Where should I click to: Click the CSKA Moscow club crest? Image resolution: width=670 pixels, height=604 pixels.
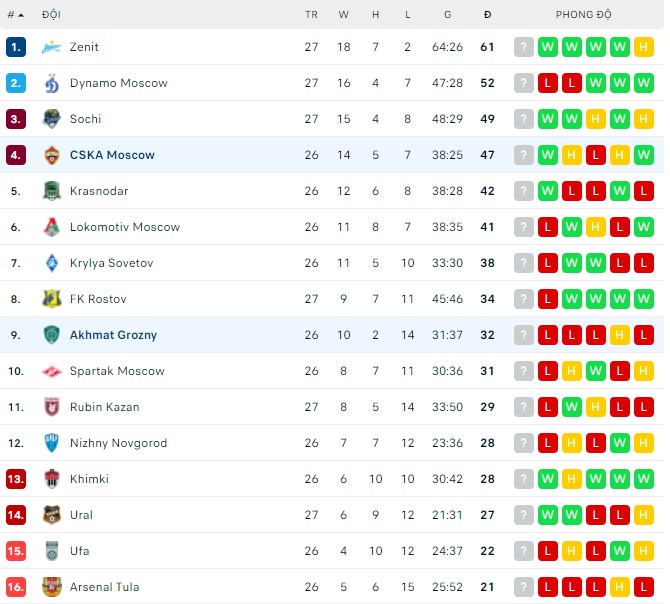[x=52, y=155]
